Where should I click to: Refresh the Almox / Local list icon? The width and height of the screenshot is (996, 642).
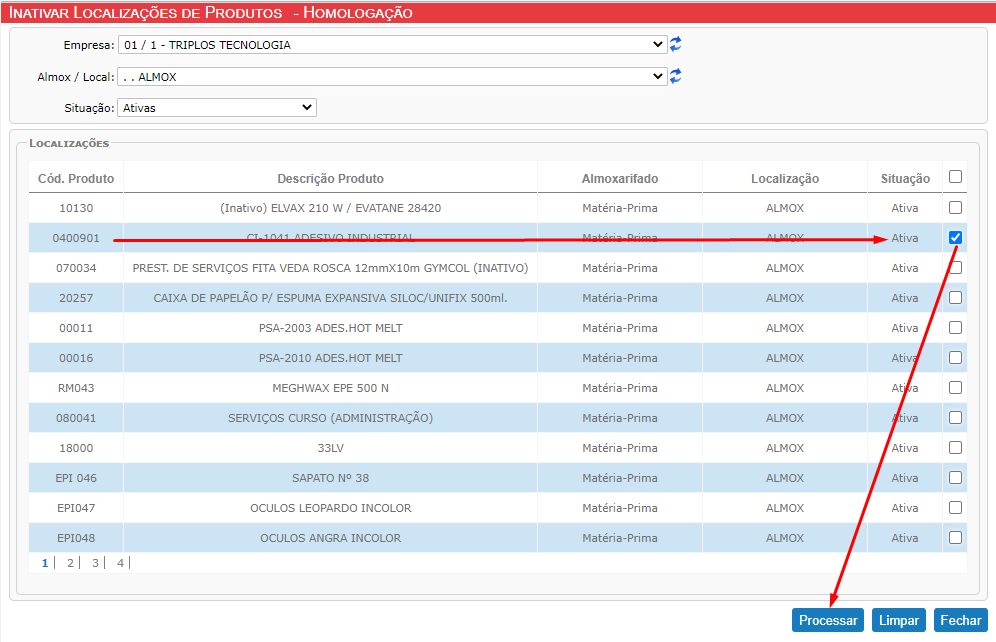click(676, 76)
